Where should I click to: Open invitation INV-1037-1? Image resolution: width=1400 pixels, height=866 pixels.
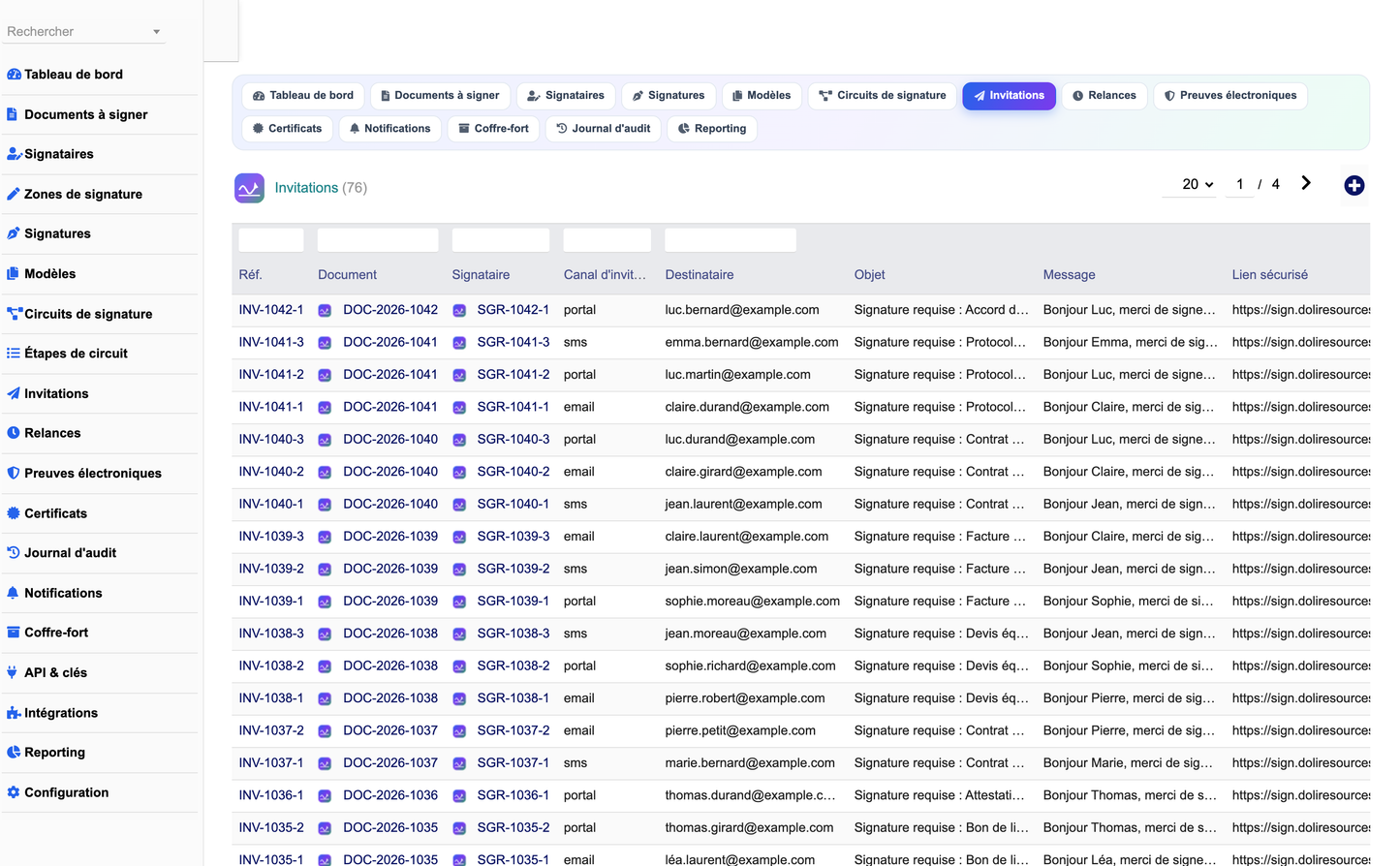point(271,762)
